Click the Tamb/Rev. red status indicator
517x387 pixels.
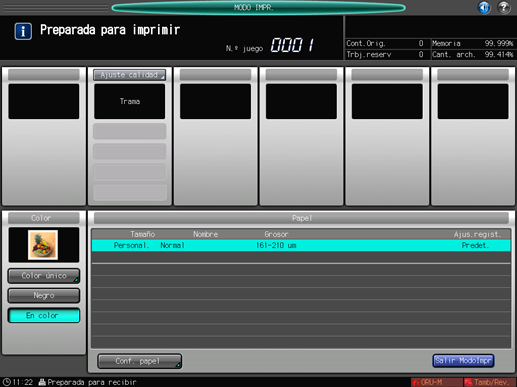(x=490, y=382)
